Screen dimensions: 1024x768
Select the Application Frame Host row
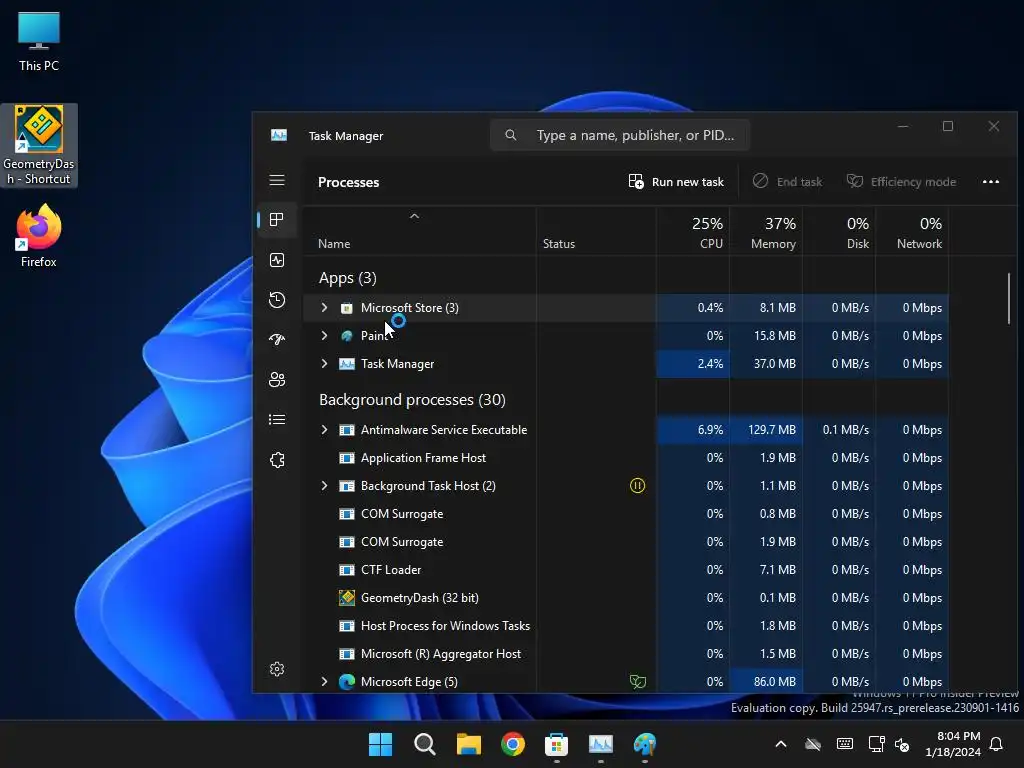pos(626,458)
